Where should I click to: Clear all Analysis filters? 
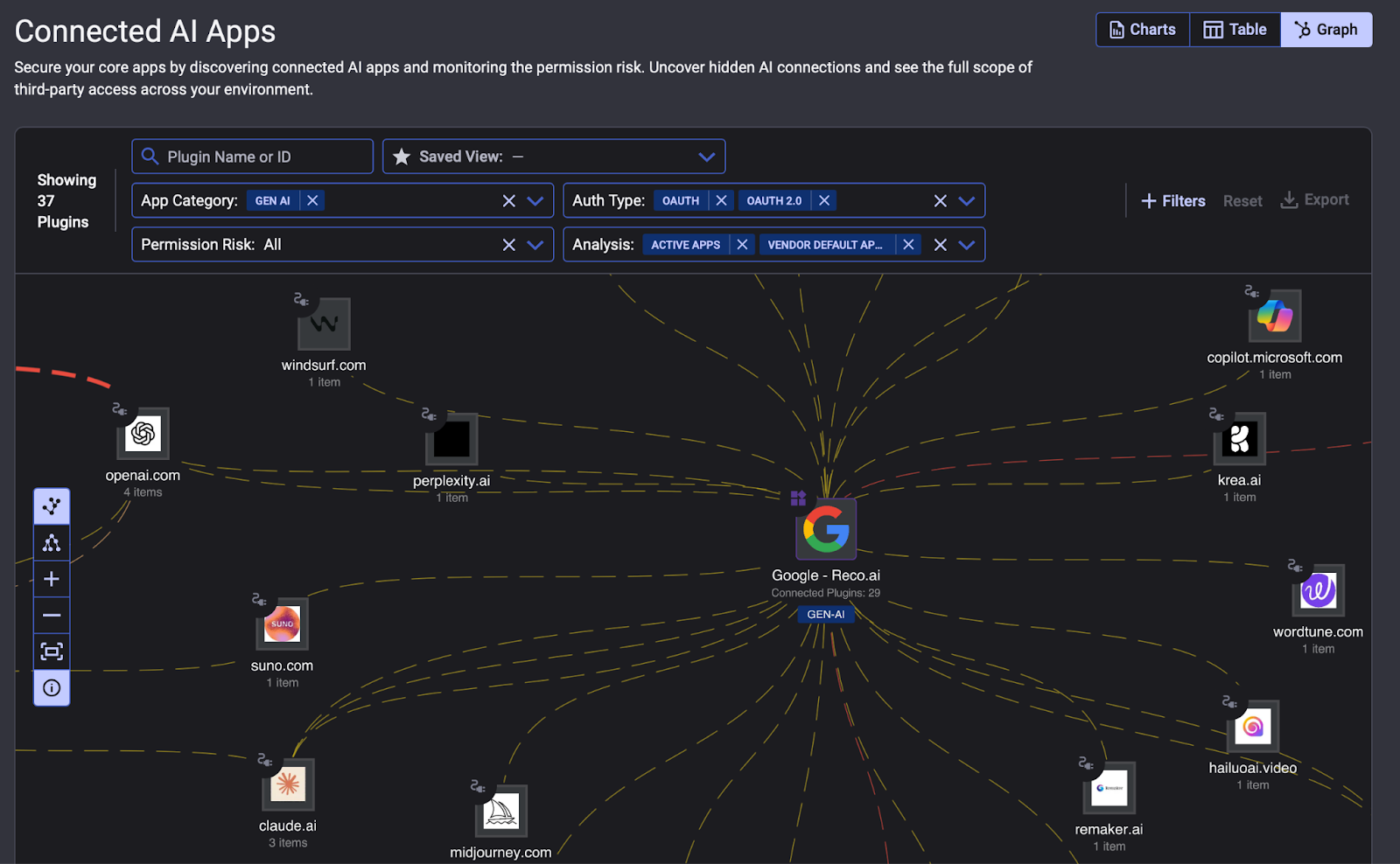[x=940, y=245]
